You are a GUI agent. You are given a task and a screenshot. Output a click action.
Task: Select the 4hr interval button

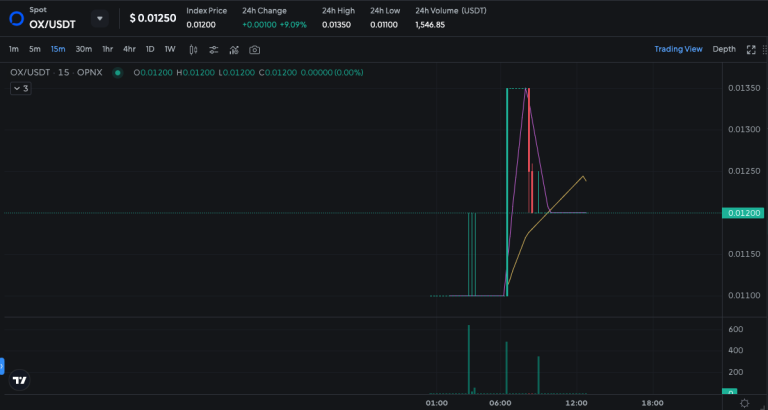click(129, 49)
